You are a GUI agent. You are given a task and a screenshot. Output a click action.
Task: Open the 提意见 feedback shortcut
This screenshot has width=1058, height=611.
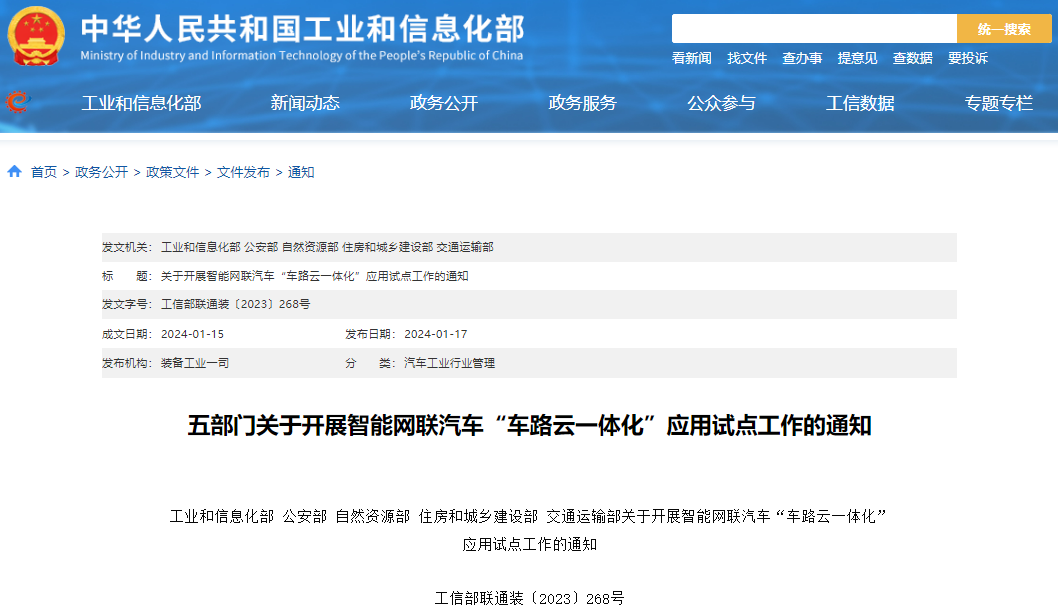[857, 58]
